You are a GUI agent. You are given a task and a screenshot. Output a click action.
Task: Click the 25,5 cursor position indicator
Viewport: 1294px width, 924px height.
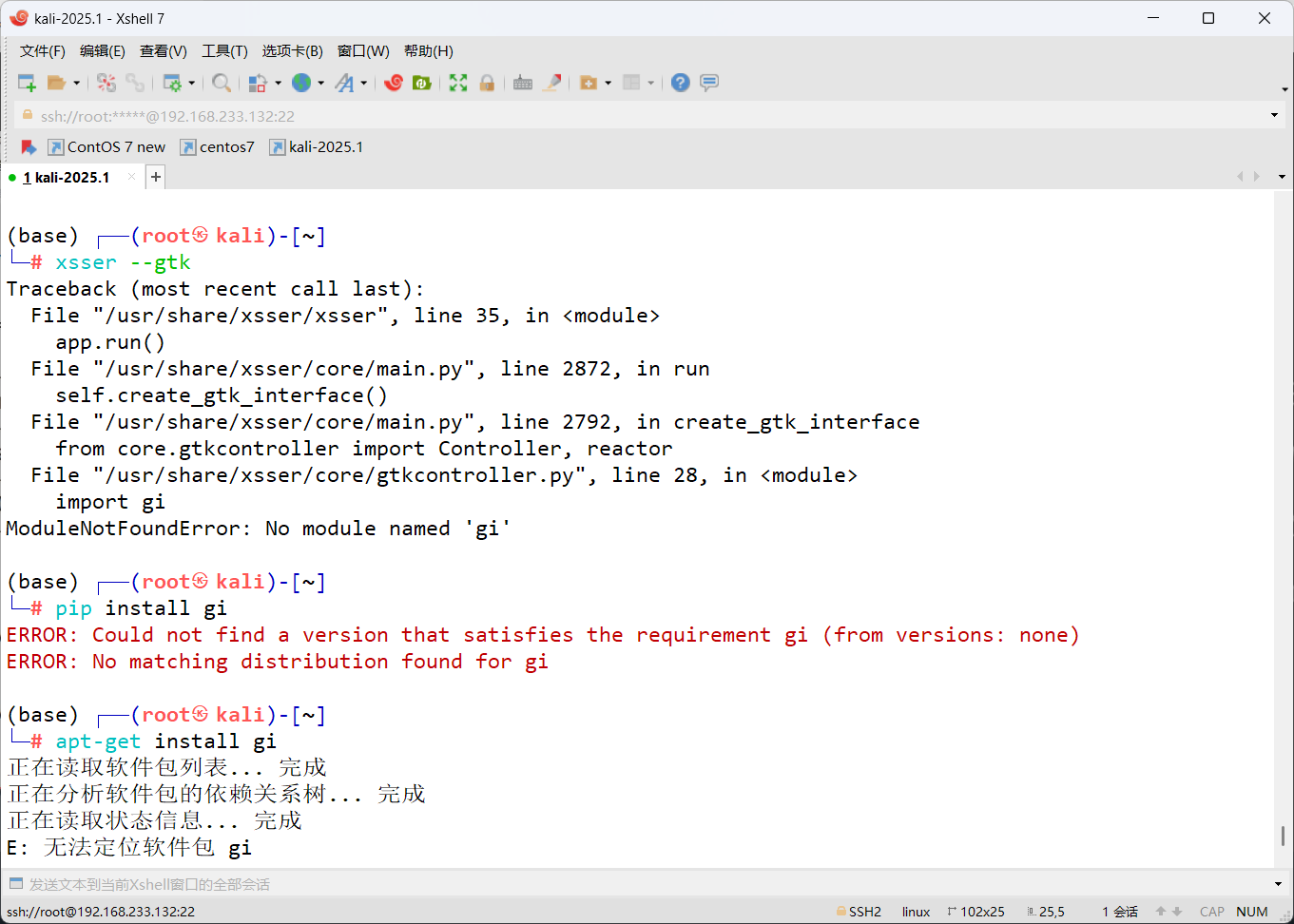[x=1046, y=912]
